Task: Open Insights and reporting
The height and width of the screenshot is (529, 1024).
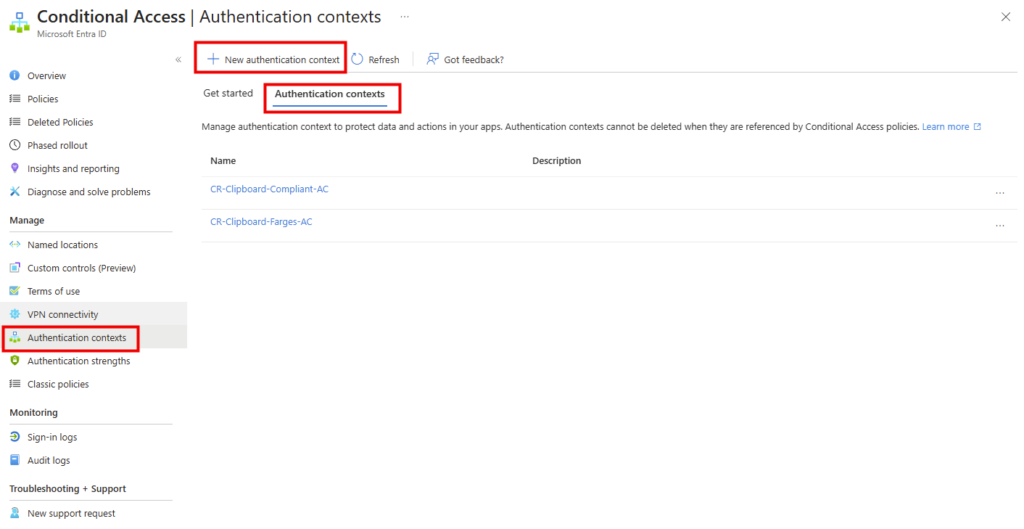Action: (x=73, y=168)
